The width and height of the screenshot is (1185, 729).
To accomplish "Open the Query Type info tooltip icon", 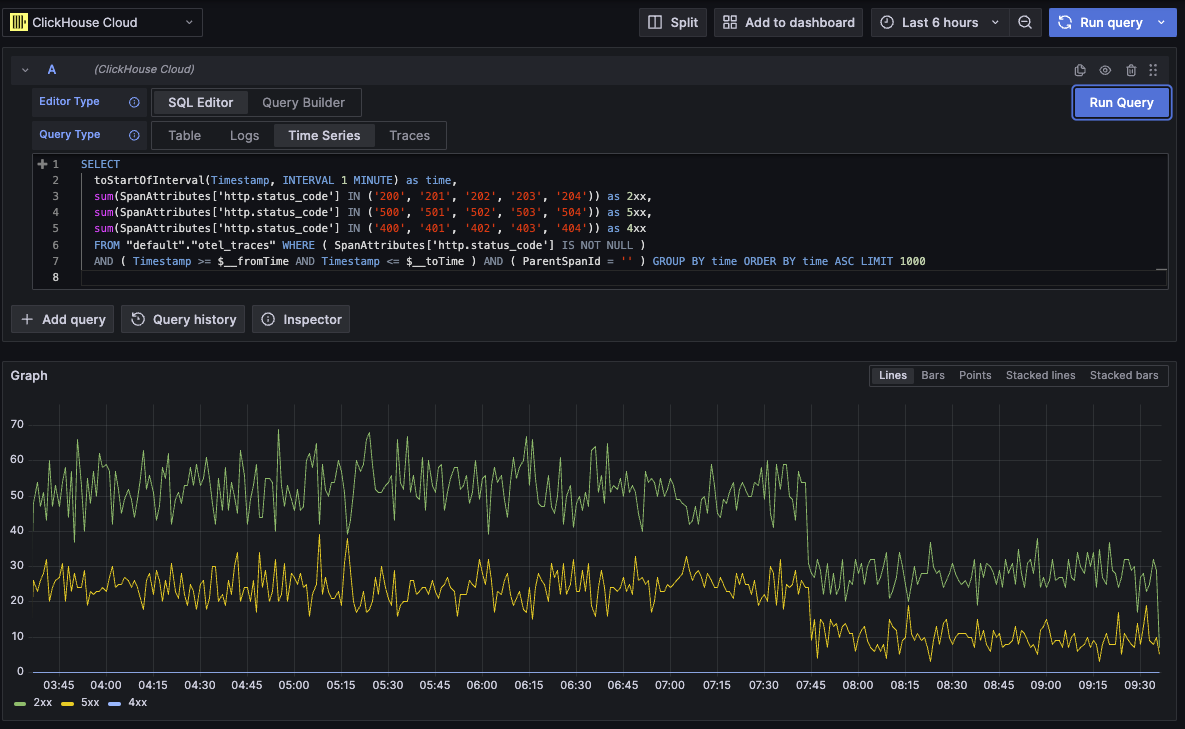I will tap(134, 134).
